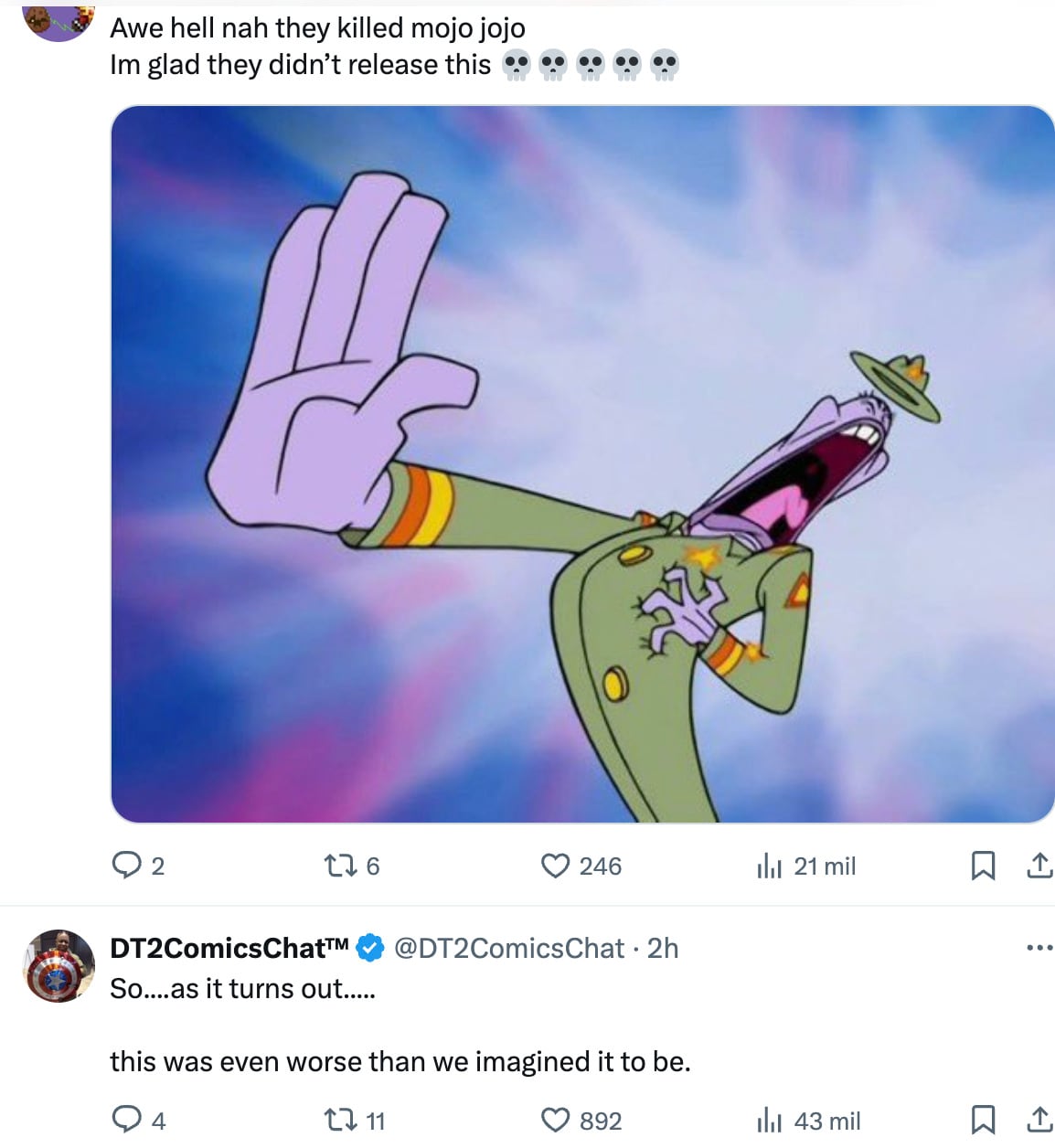This screenshot has height=1148, width=1055.
Task: Bookmark the DT2ComicsChat tweet
Action: [x=983, y=1120]
